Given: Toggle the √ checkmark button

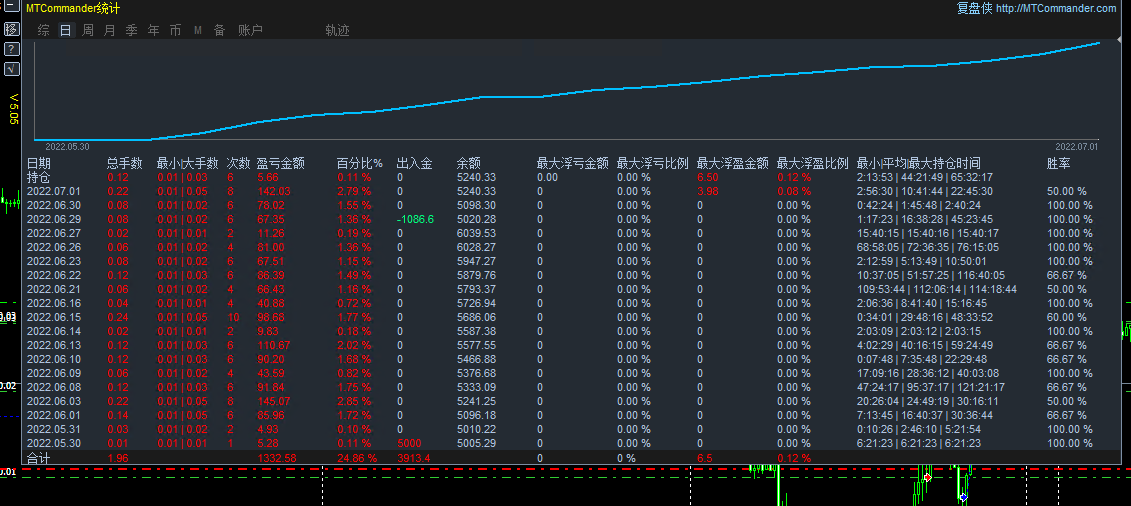Looking at the screenshot, I should [x=12, y=69].
